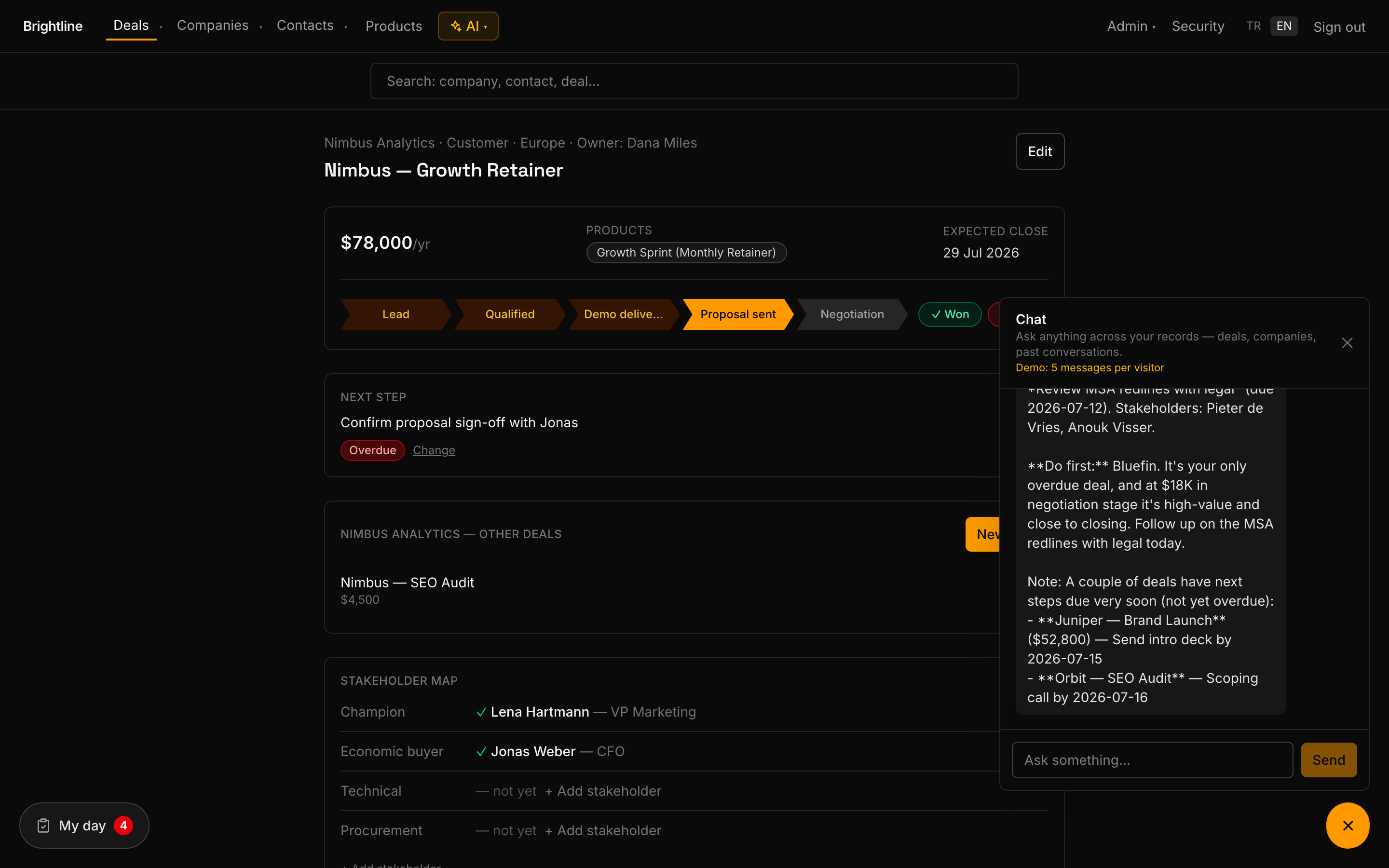The image size is (1389, 868).
Task: Click the Send chat button
Action: tap(1329, 759)
